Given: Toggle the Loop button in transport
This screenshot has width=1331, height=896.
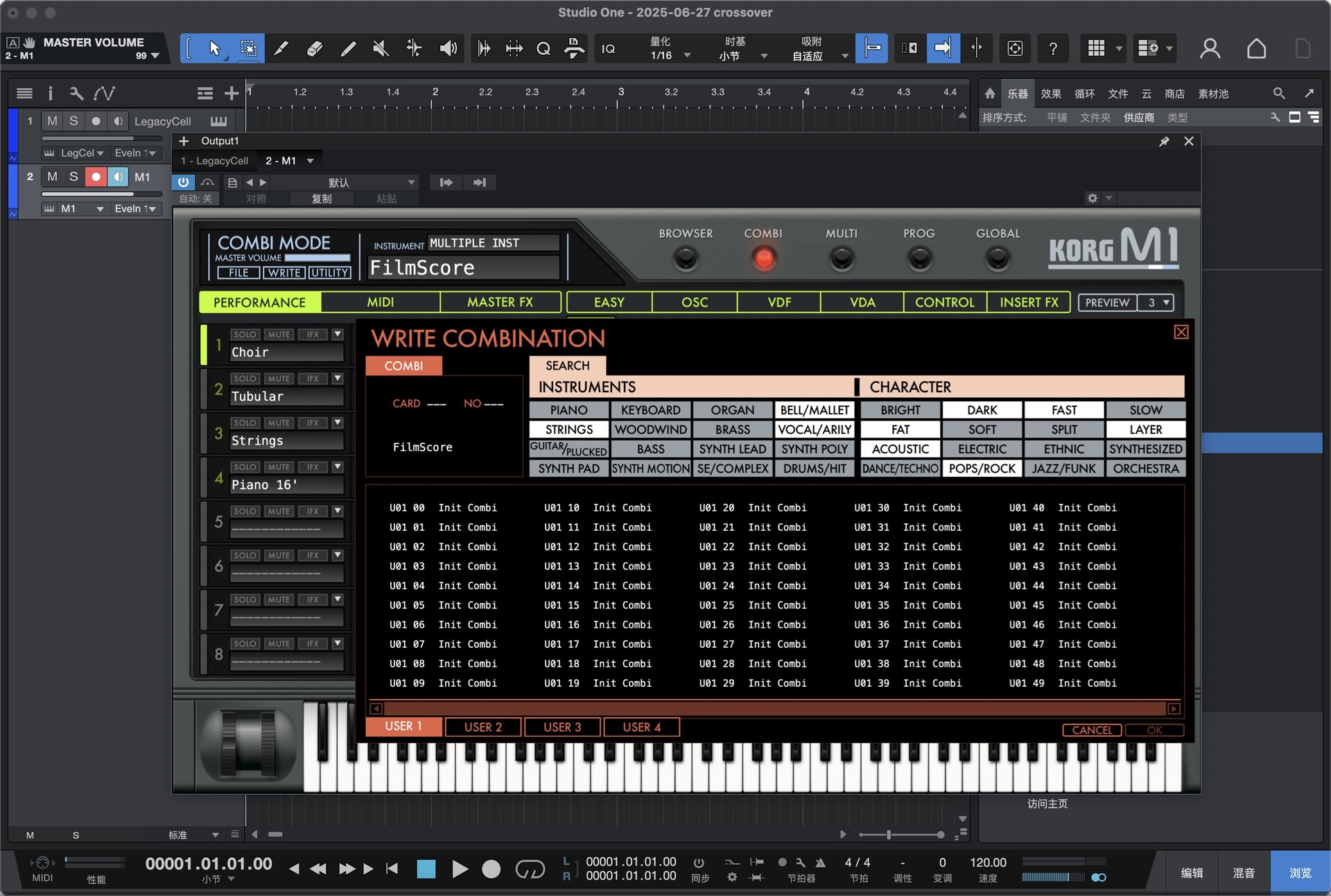Looking at the screenshot, I should (x=530, y=869).
